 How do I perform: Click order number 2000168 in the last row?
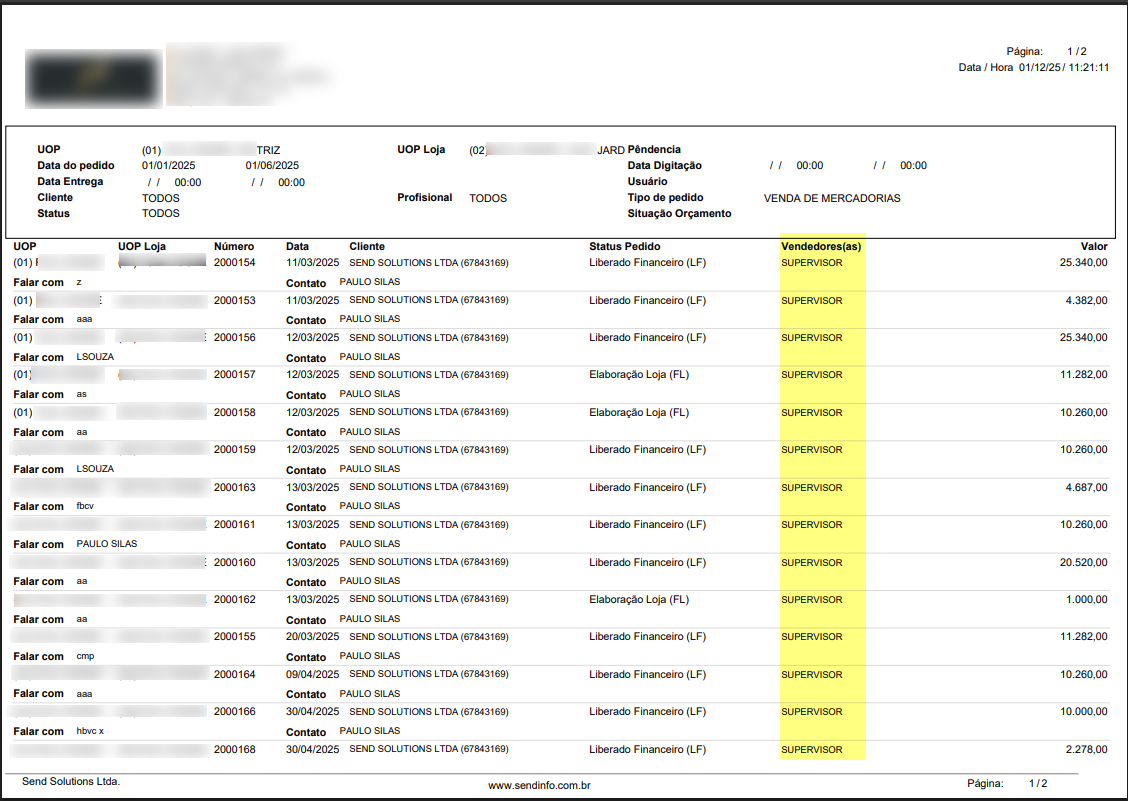[x=235, y=750]
